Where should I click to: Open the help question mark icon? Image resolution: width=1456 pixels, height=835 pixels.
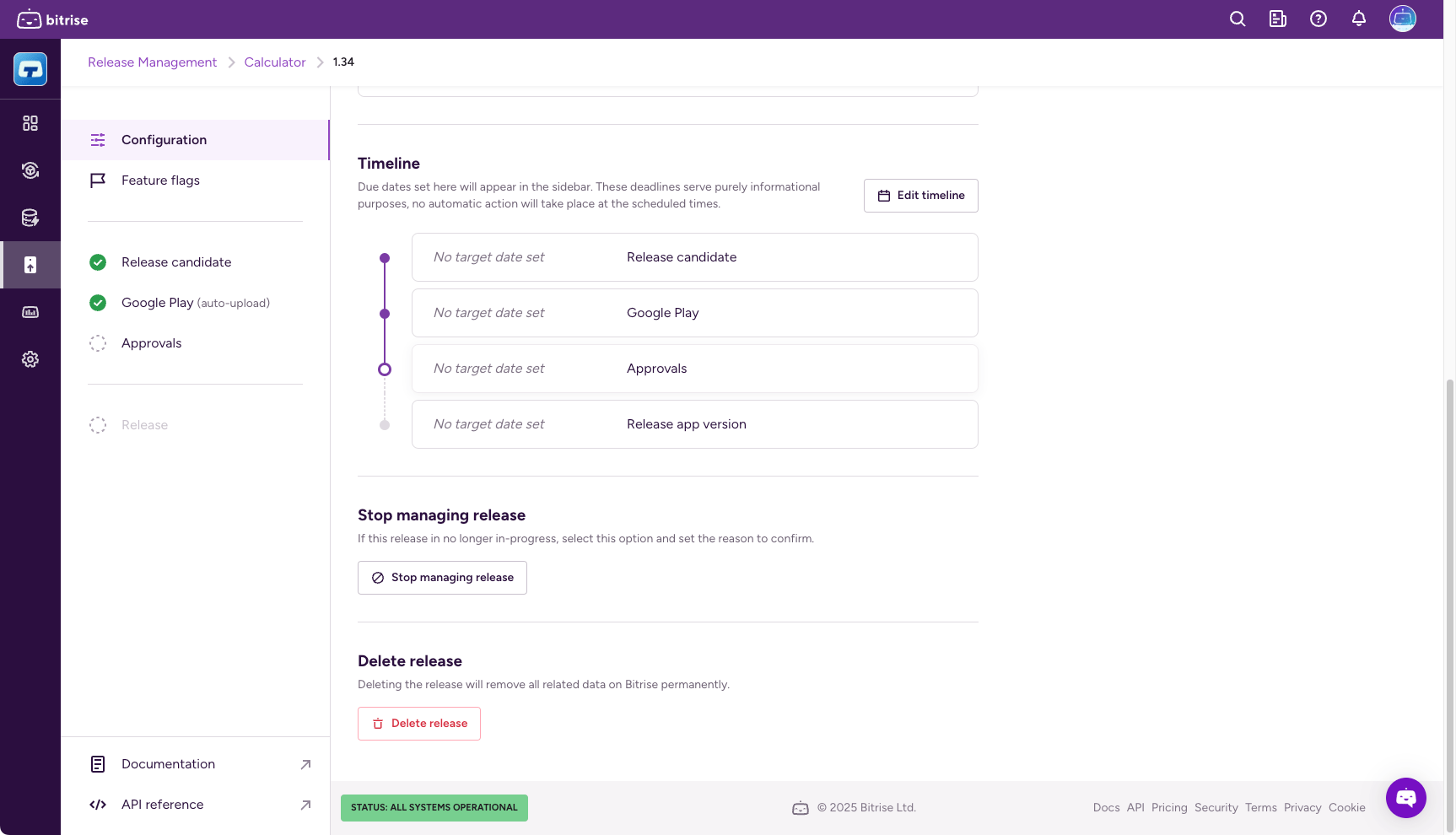1318,19
